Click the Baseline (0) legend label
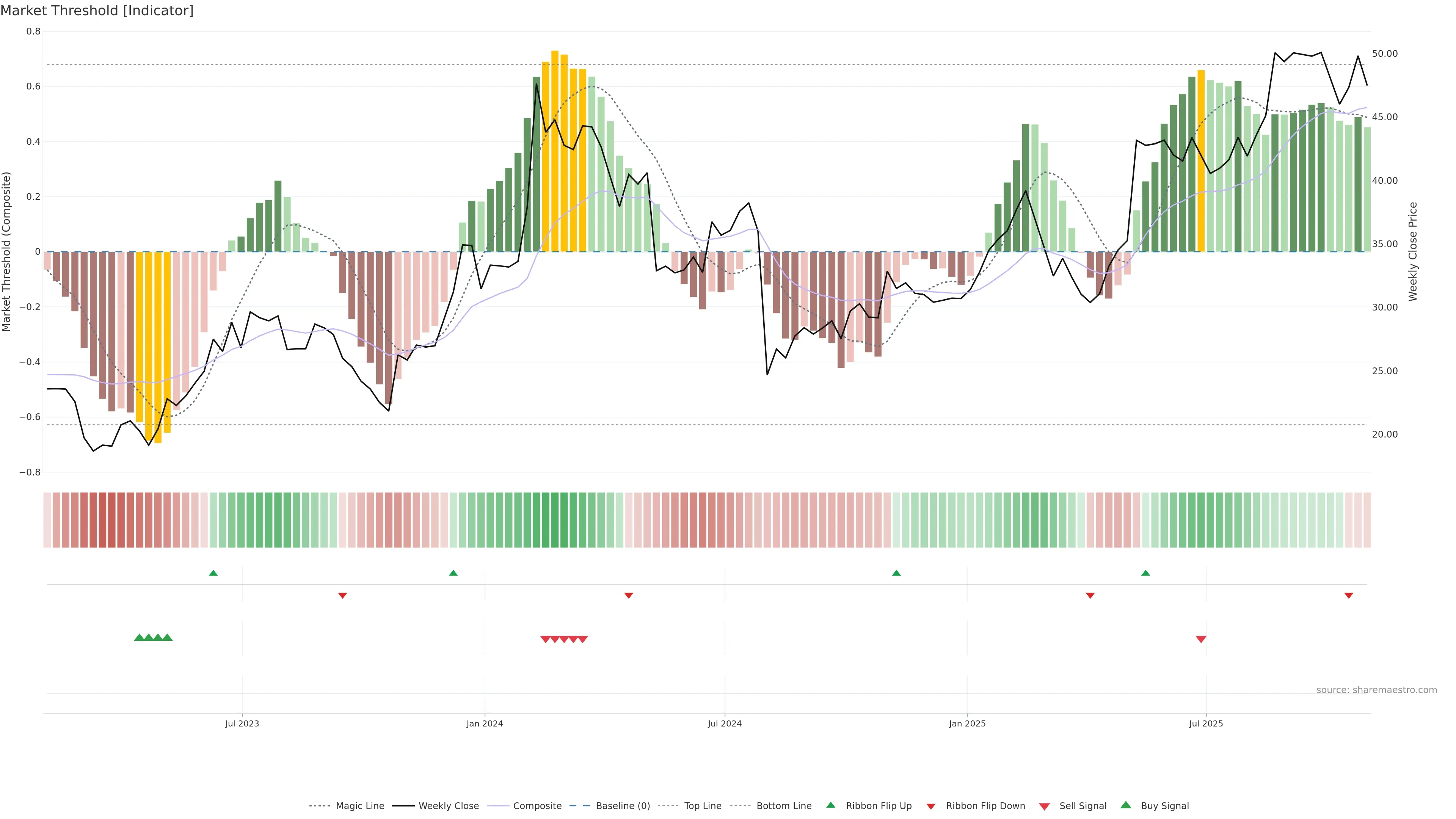The image size is (1456, 819). [623, 806]
